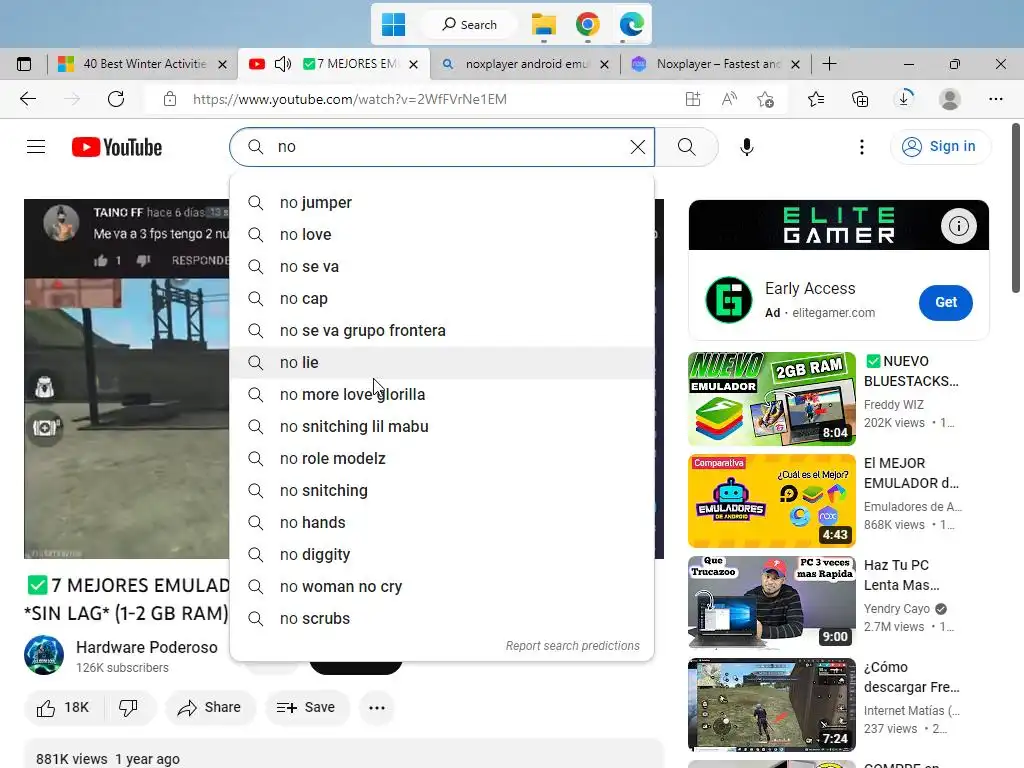1024x768 pixels.
Task: Open Edge Collections
Action: coord(860,99)
